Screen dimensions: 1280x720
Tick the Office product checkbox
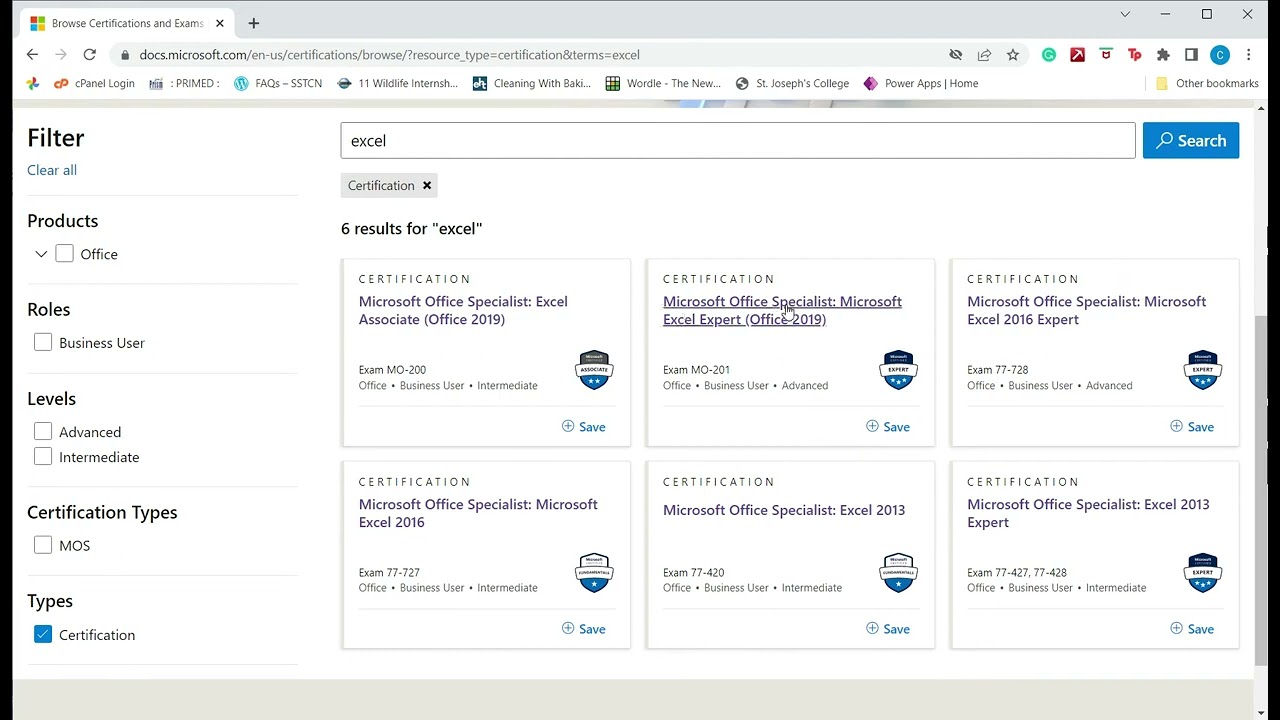tap(64, 254)
